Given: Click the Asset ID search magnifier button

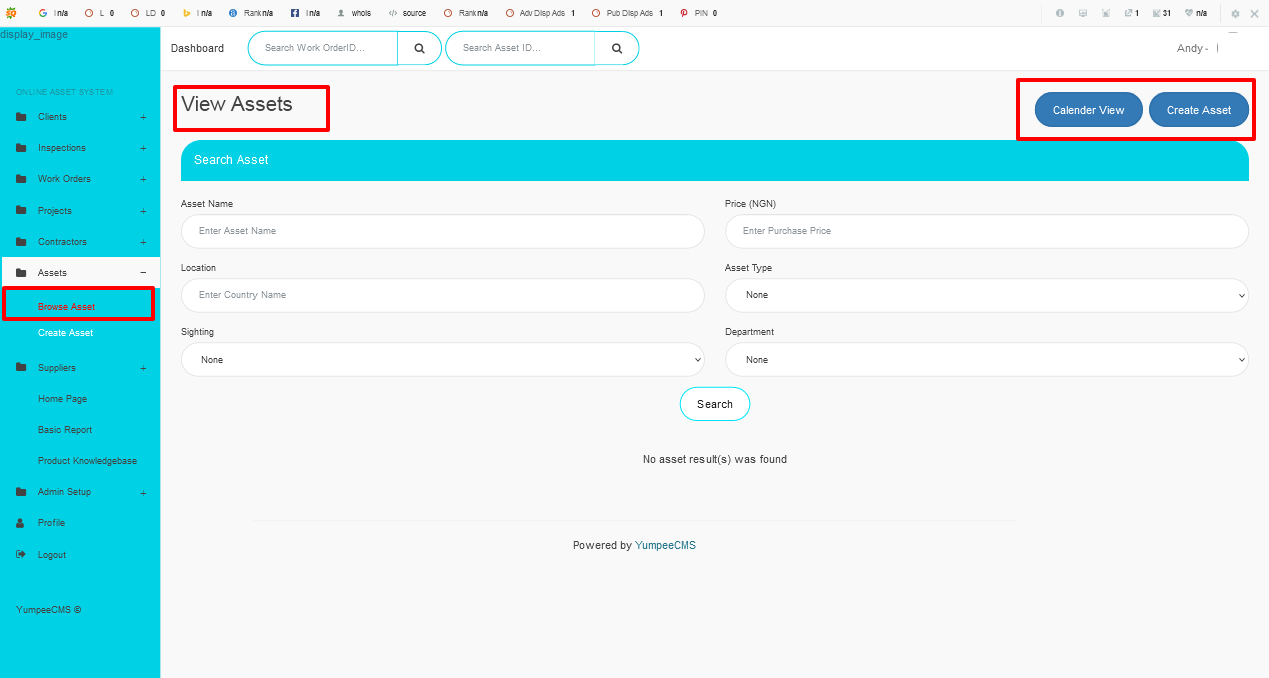Looking at the screenshot, I should pos(617,48).
